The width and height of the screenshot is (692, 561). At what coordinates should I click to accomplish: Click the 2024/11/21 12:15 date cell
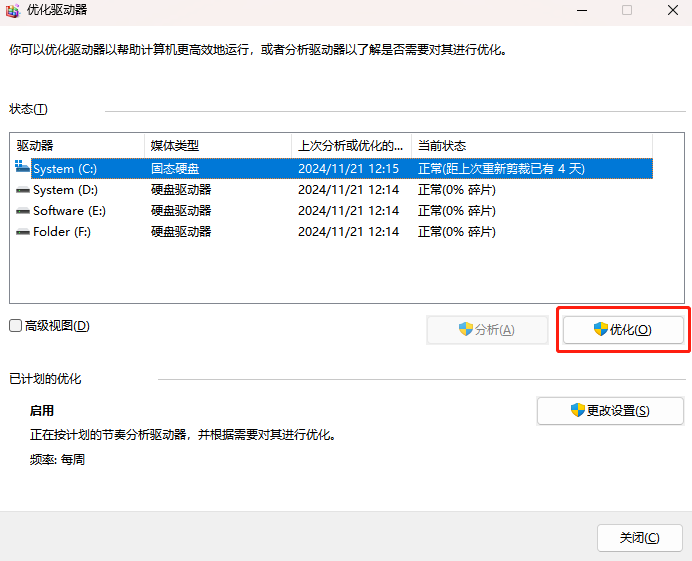(x=348, y=169)
